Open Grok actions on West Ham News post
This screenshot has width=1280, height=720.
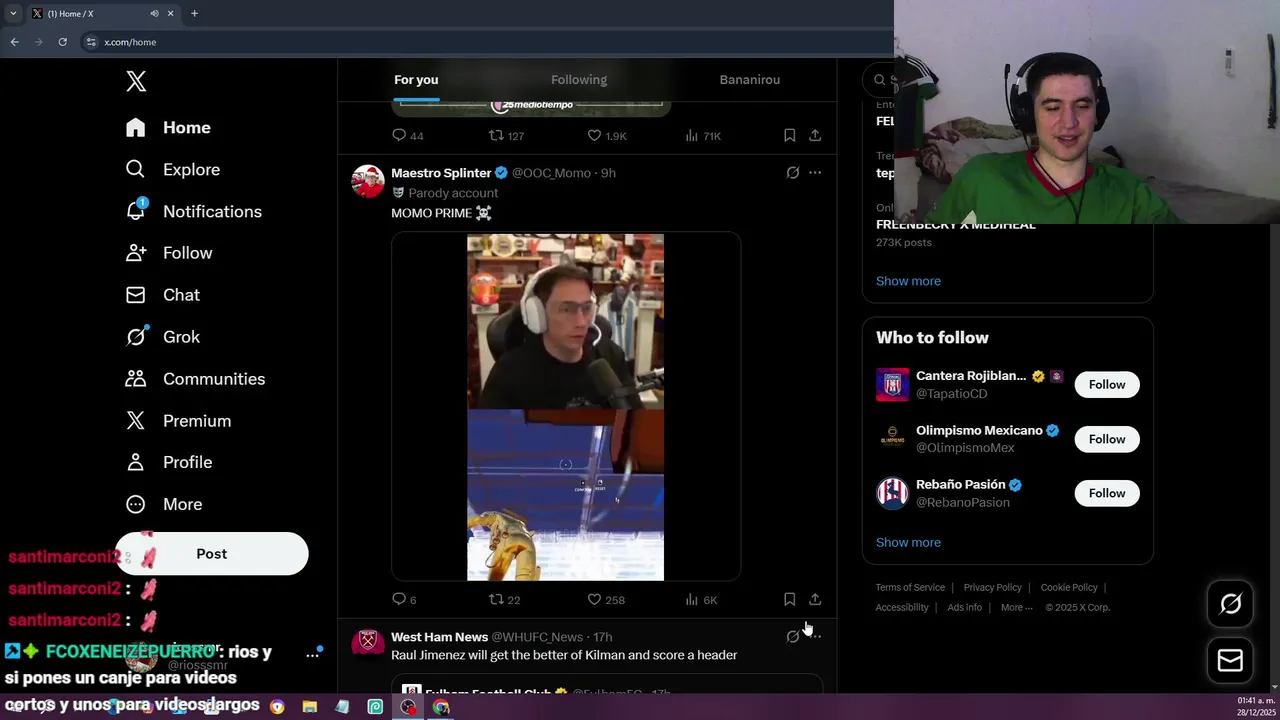(793, 636)
